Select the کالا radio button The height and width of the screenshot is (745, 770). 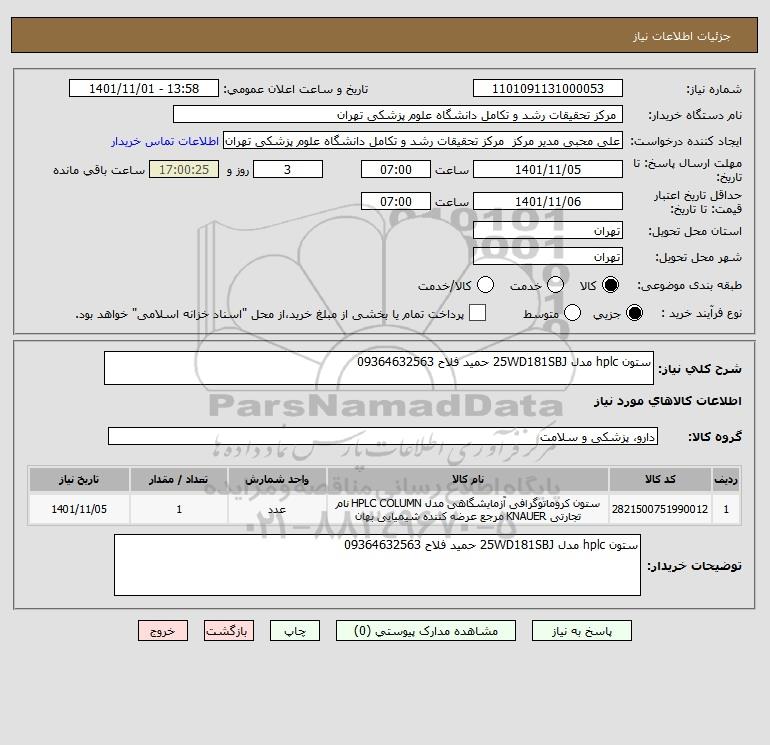click(x=610, y=285)
